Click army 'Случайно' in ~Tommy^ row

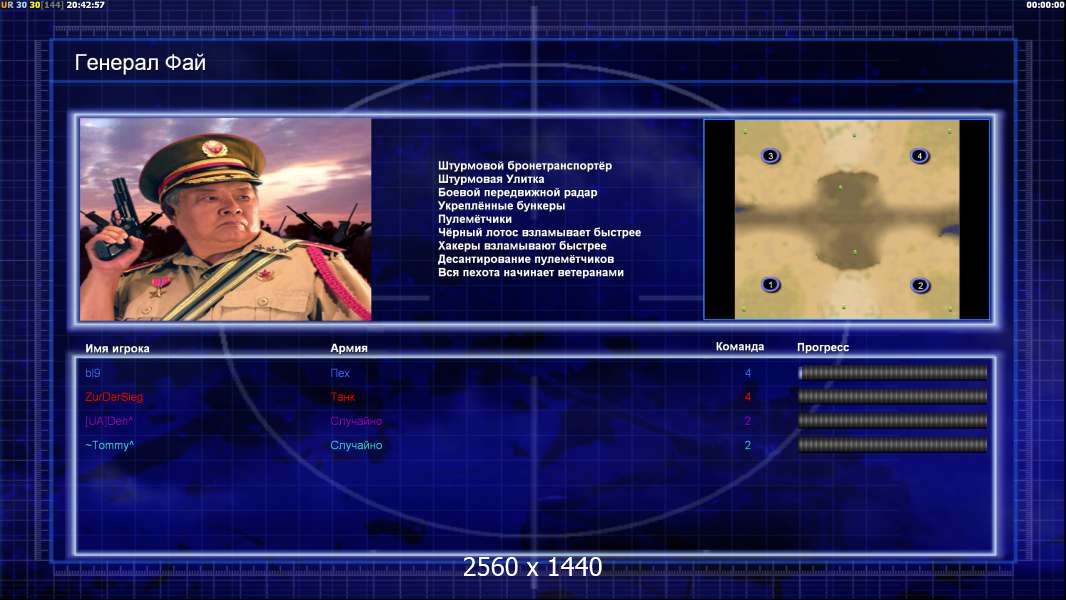pos(356,445)
